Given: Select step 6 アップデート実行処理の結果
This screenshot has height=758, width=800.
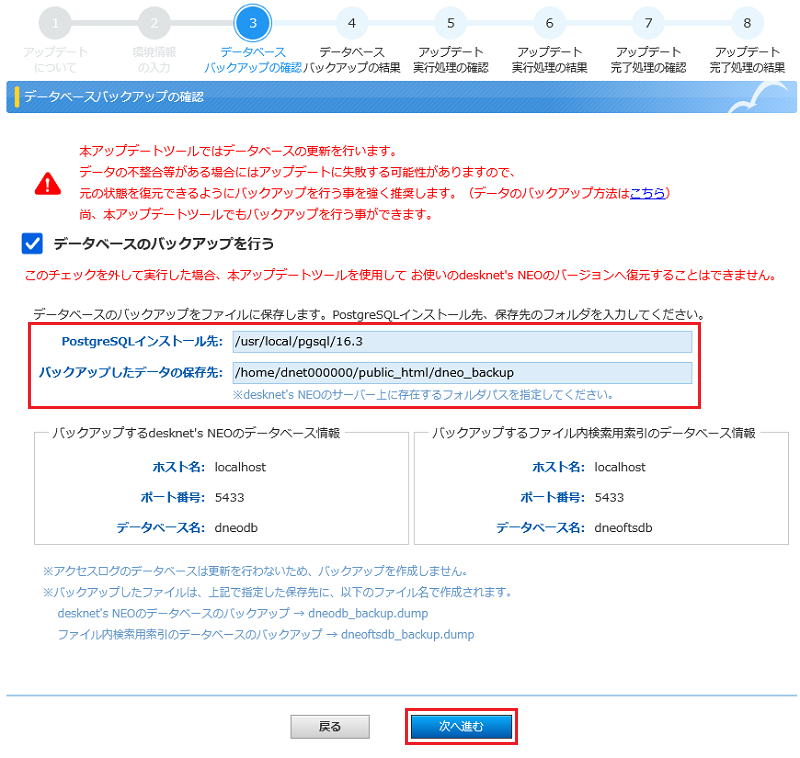Looking at the screenshot, I should click(x=549, y=22).
